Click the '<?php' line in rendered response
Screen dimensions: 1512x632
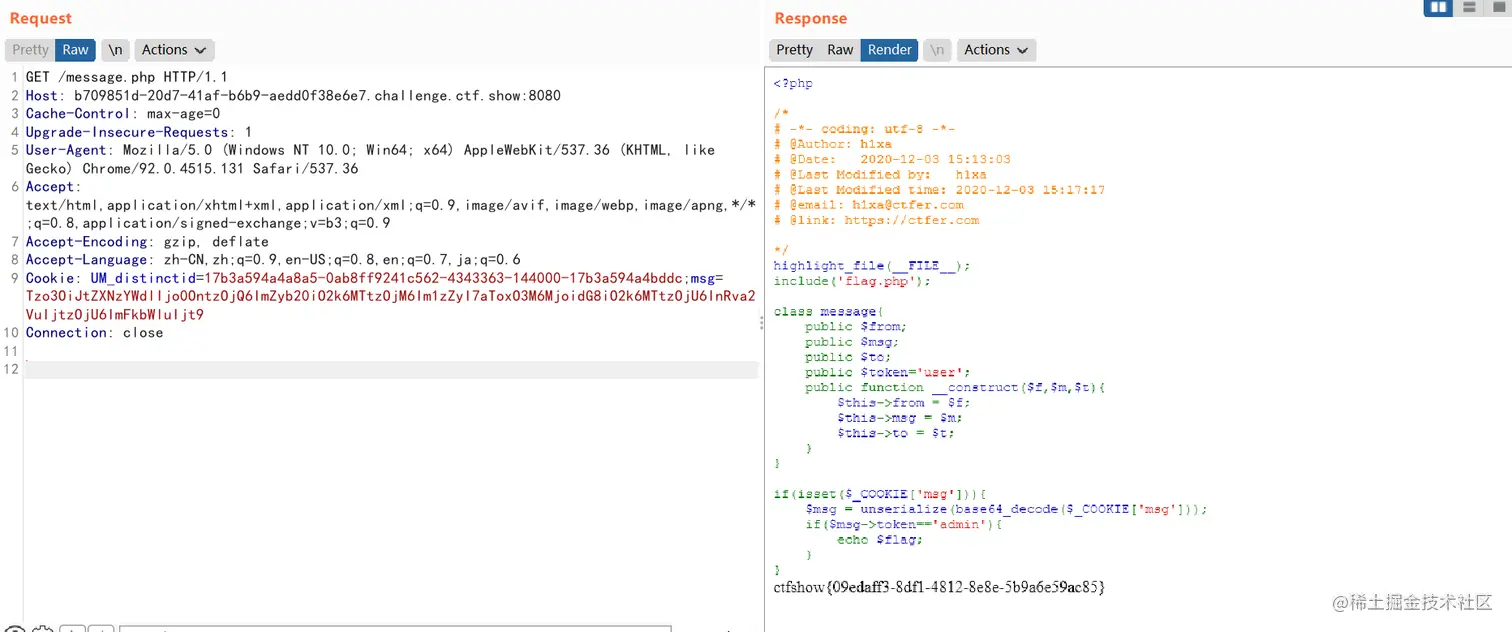point(793,83)
